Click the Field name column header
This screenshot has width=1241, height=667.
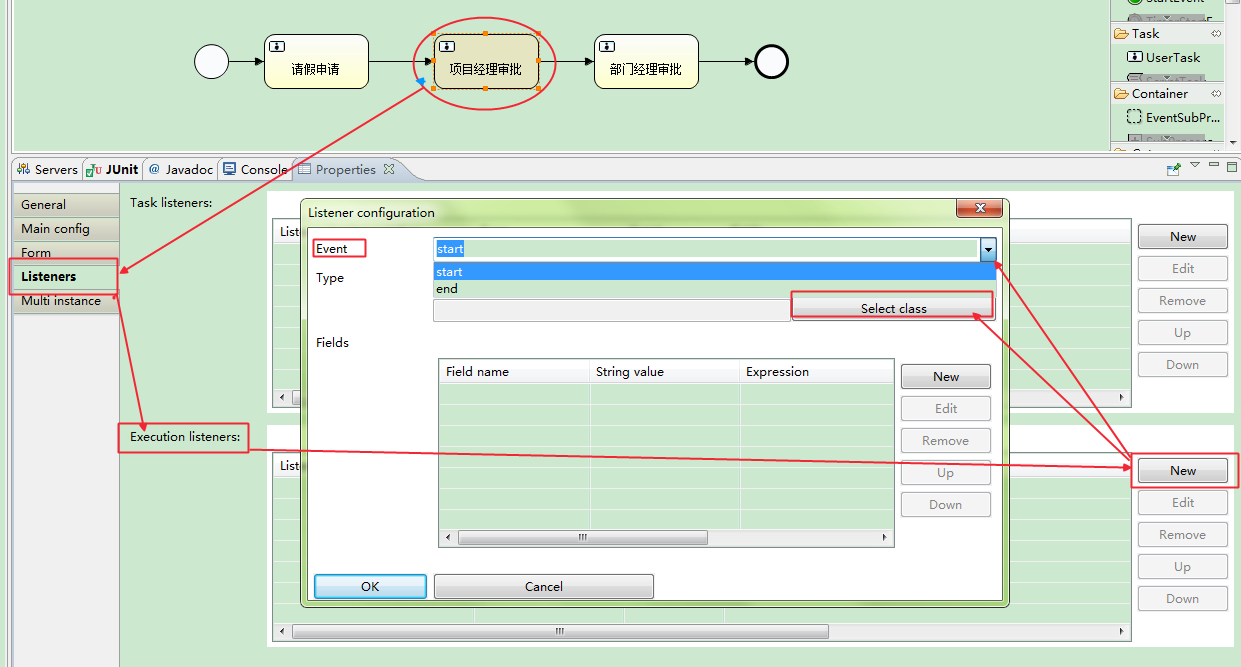coord(514,371)
